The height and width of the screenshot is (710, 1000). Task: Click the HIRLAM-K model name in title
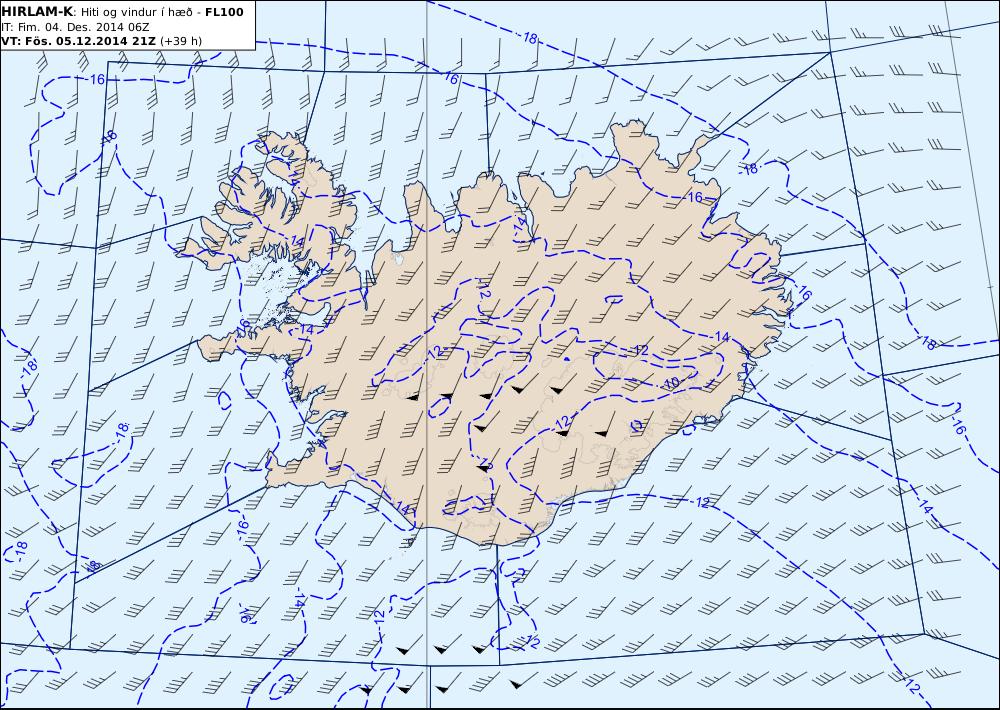(x=37, y=12)
